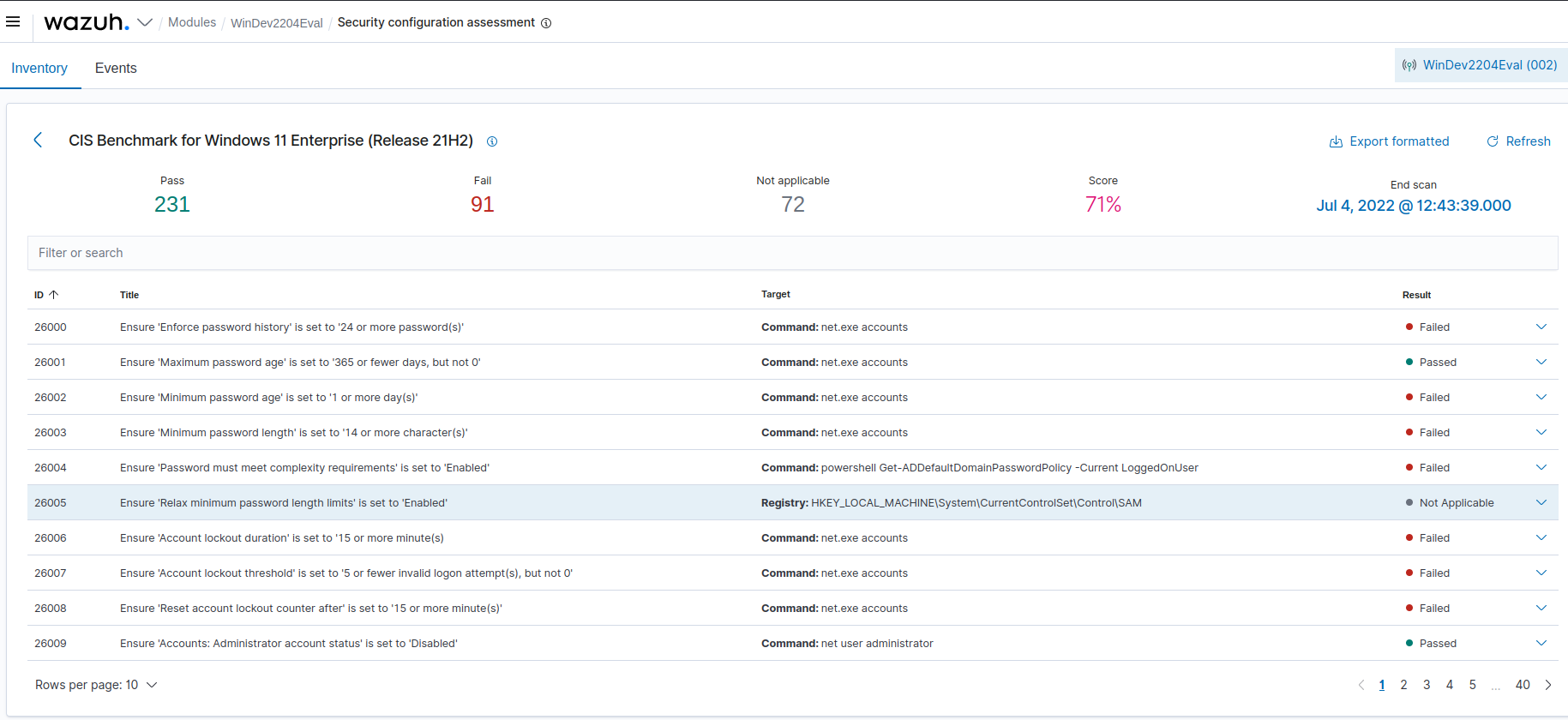Click the Pass count 231

tap(172, 204)
